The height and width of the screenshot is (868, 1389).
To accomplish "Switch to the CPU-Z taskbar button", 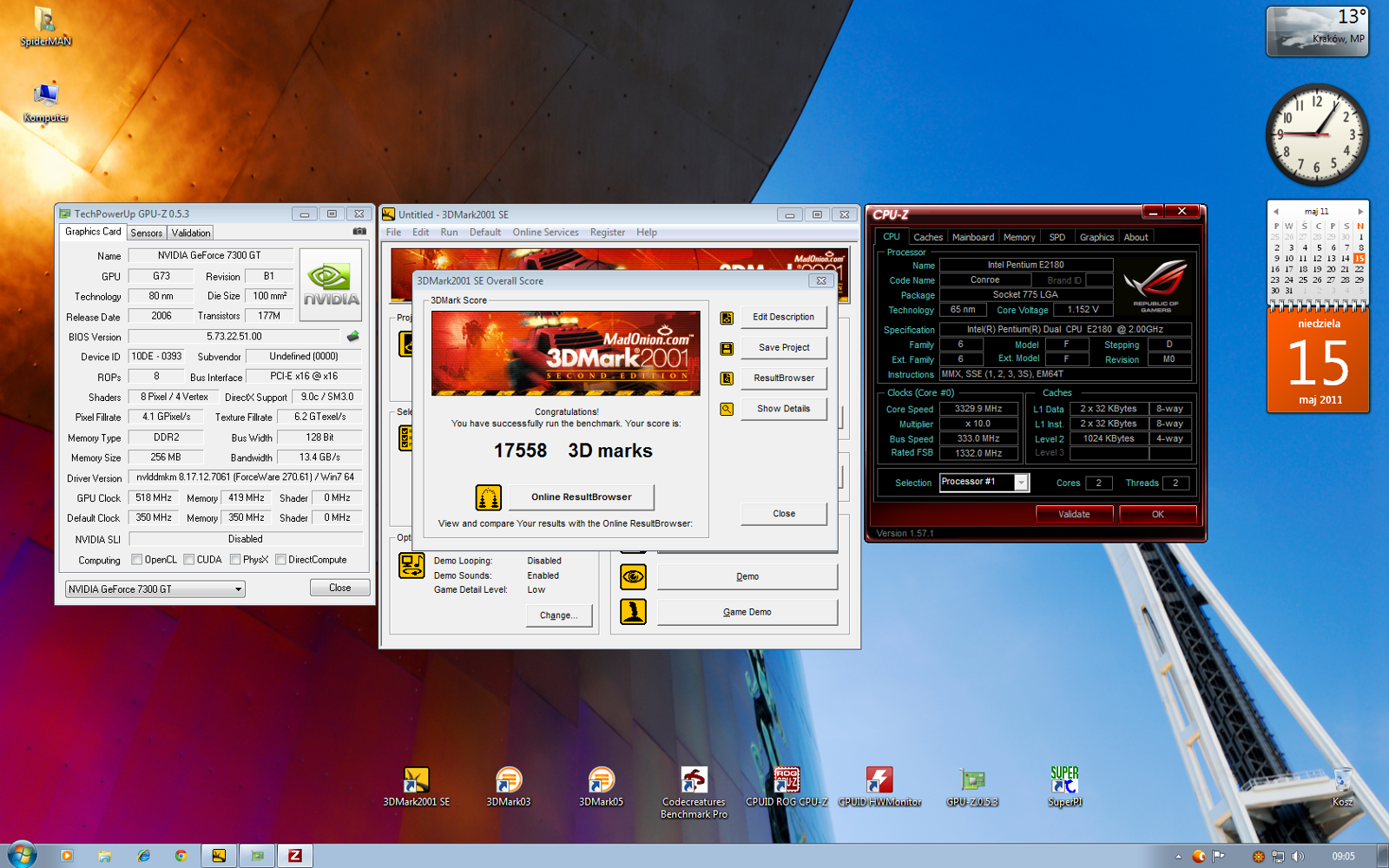I will tap(295, 856).
